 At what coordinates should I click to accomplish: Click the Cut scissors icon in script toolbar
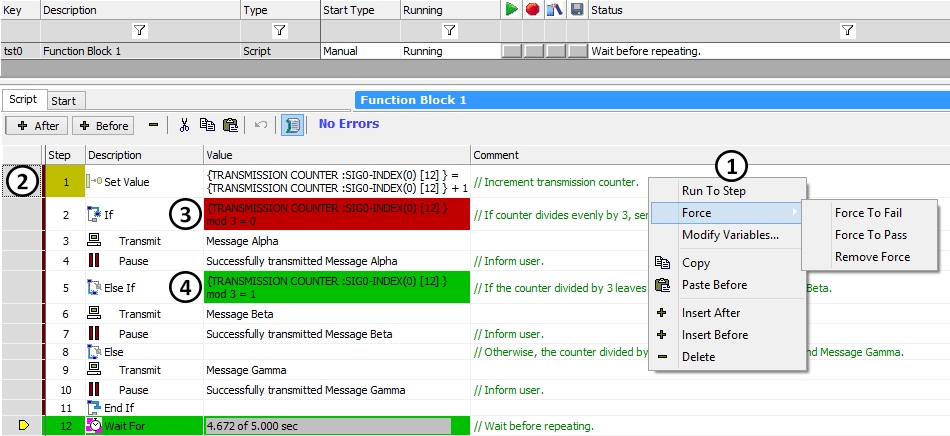184,125
